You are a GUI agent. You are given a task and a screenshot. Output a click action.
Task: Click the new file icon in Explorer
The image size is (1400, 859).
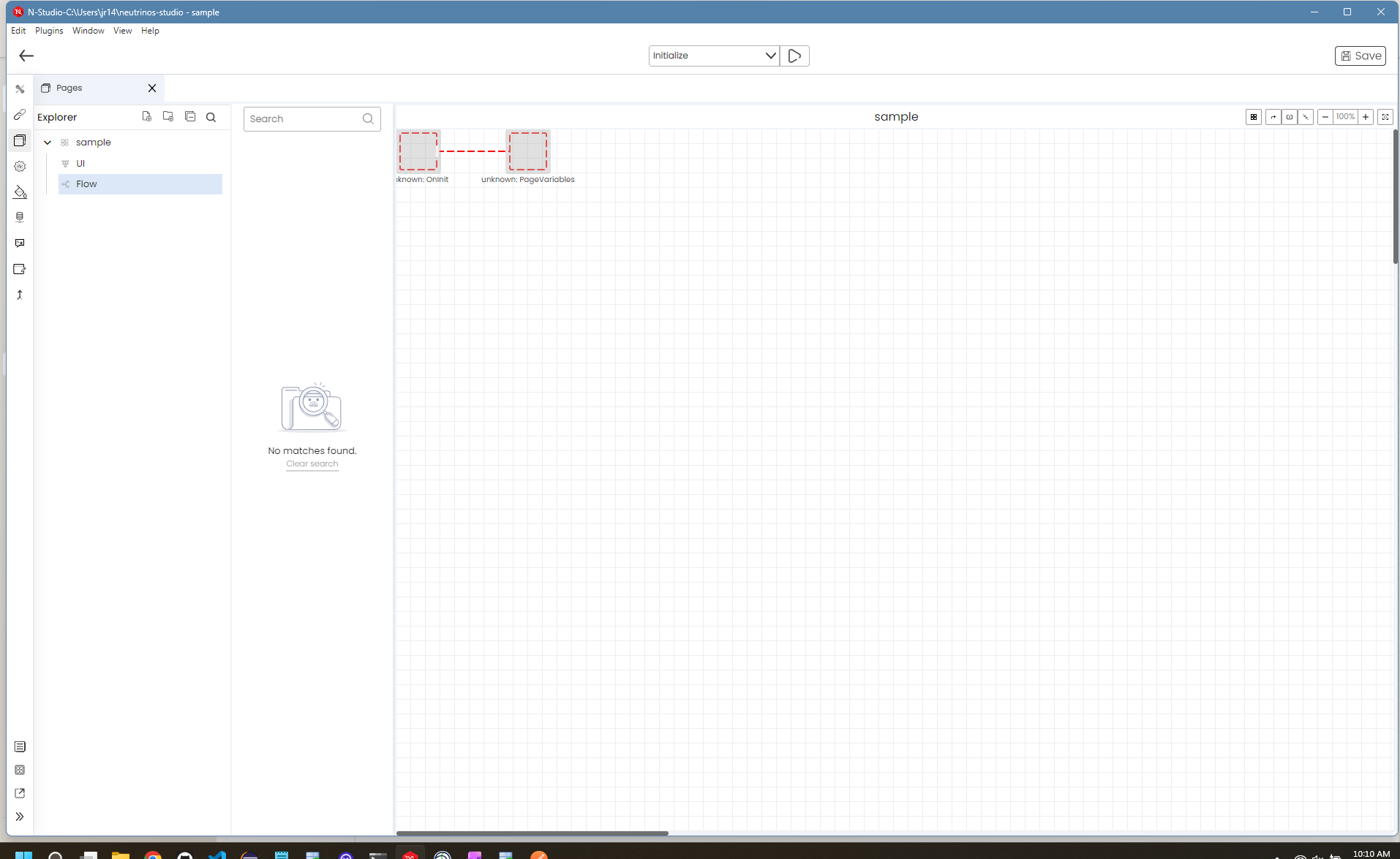[147, 117]
